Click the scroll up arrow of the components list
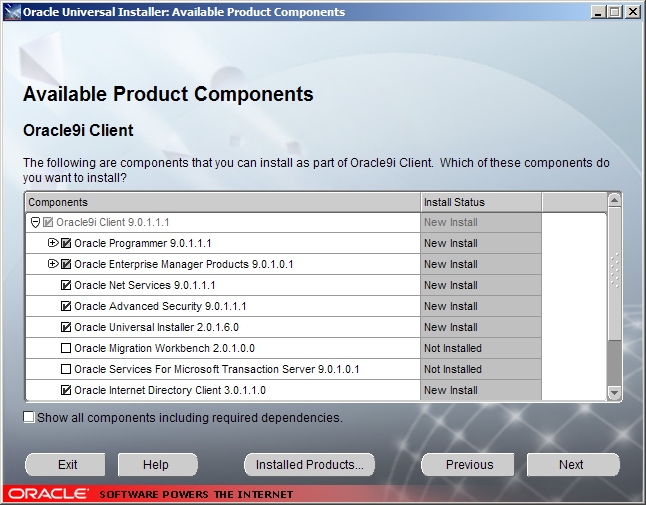The width and height of the screenshot is (646, 505). [x=614, y=200]
